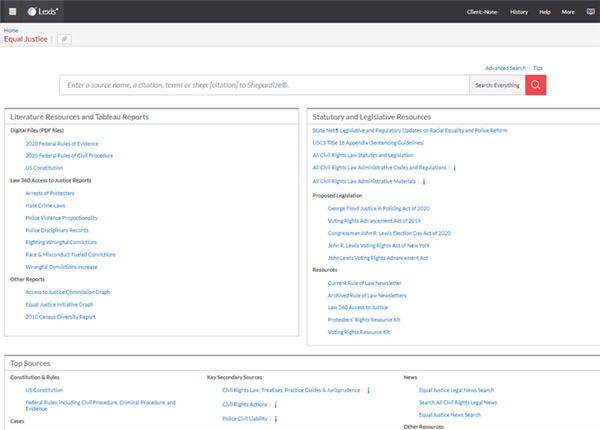Open Police Violence Proportionality report
The height and width of the screenshot is (430, 600).
tap(62, 218)
